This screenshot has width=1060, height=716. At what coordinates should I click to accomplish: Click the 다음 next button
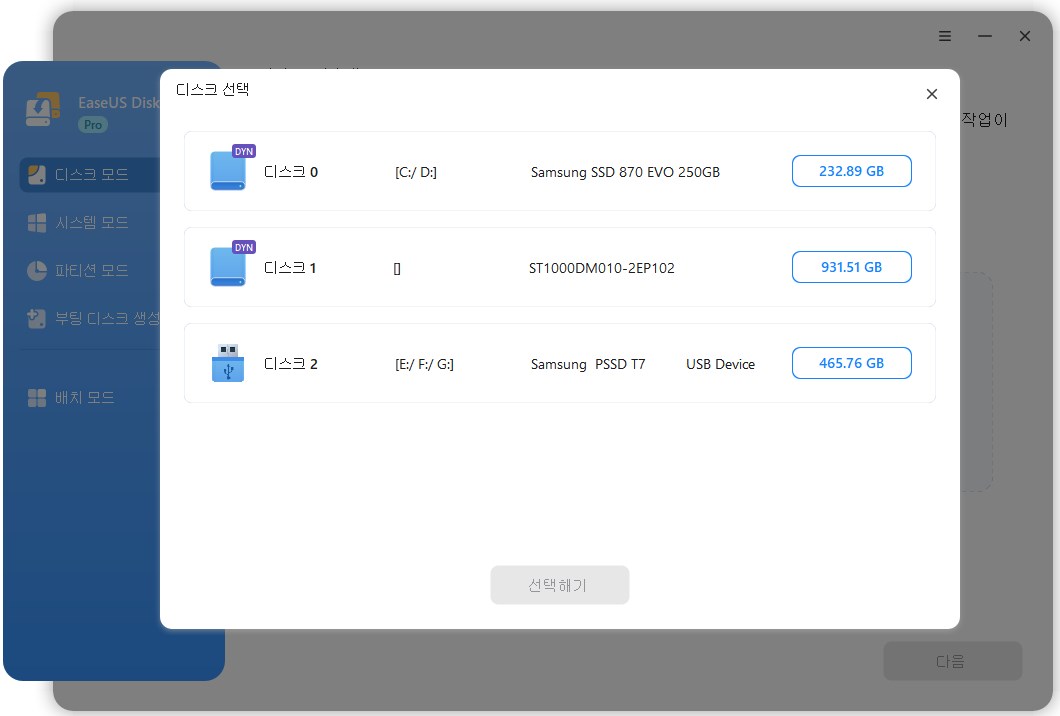(952, 661)
